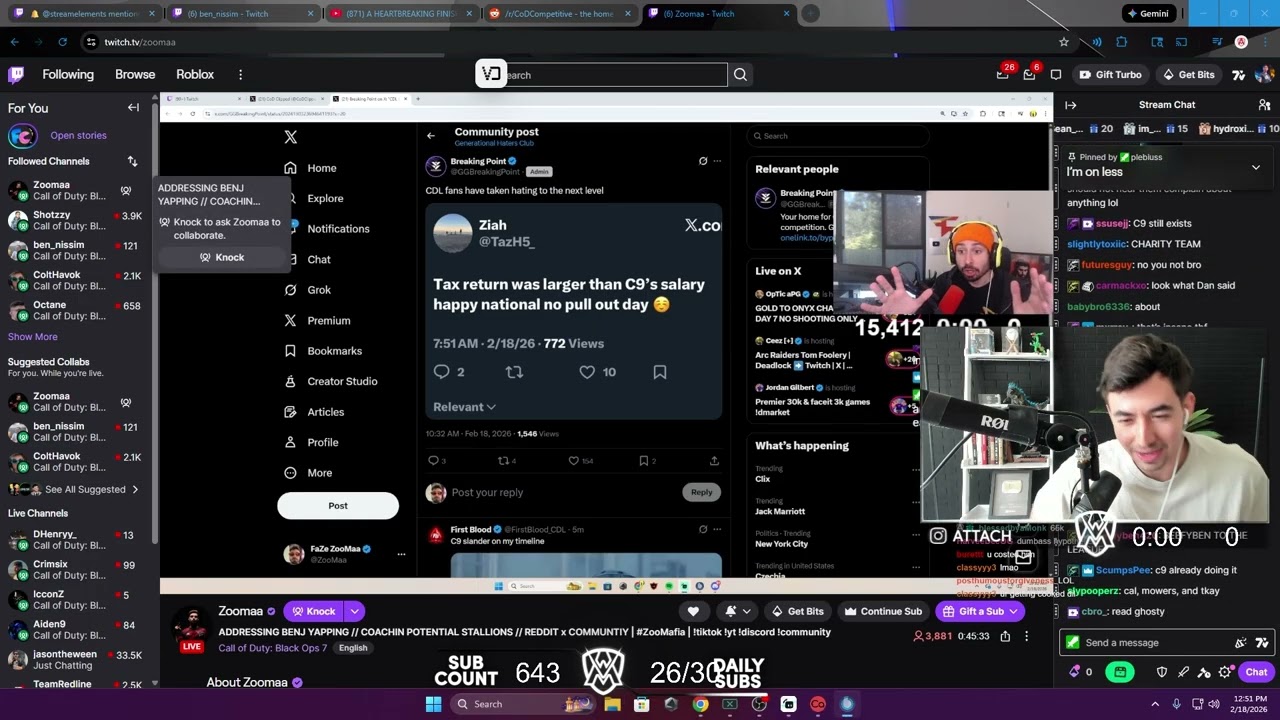Open Open stories link
Viewport: 1280px width, 720px height.
(x=78, y=136)
